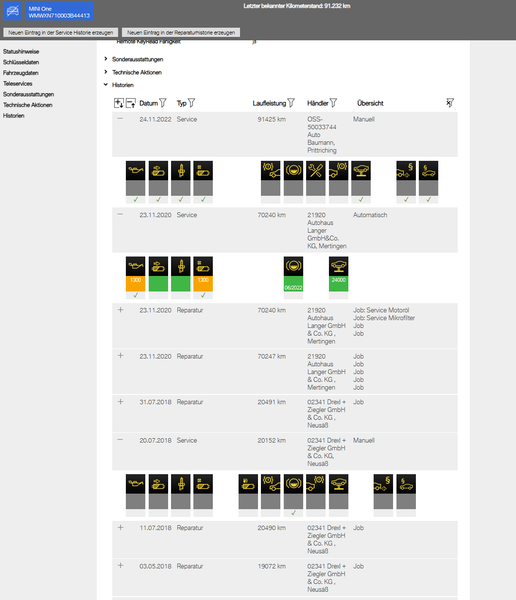Open the Händler column filter

pos(333,103)
